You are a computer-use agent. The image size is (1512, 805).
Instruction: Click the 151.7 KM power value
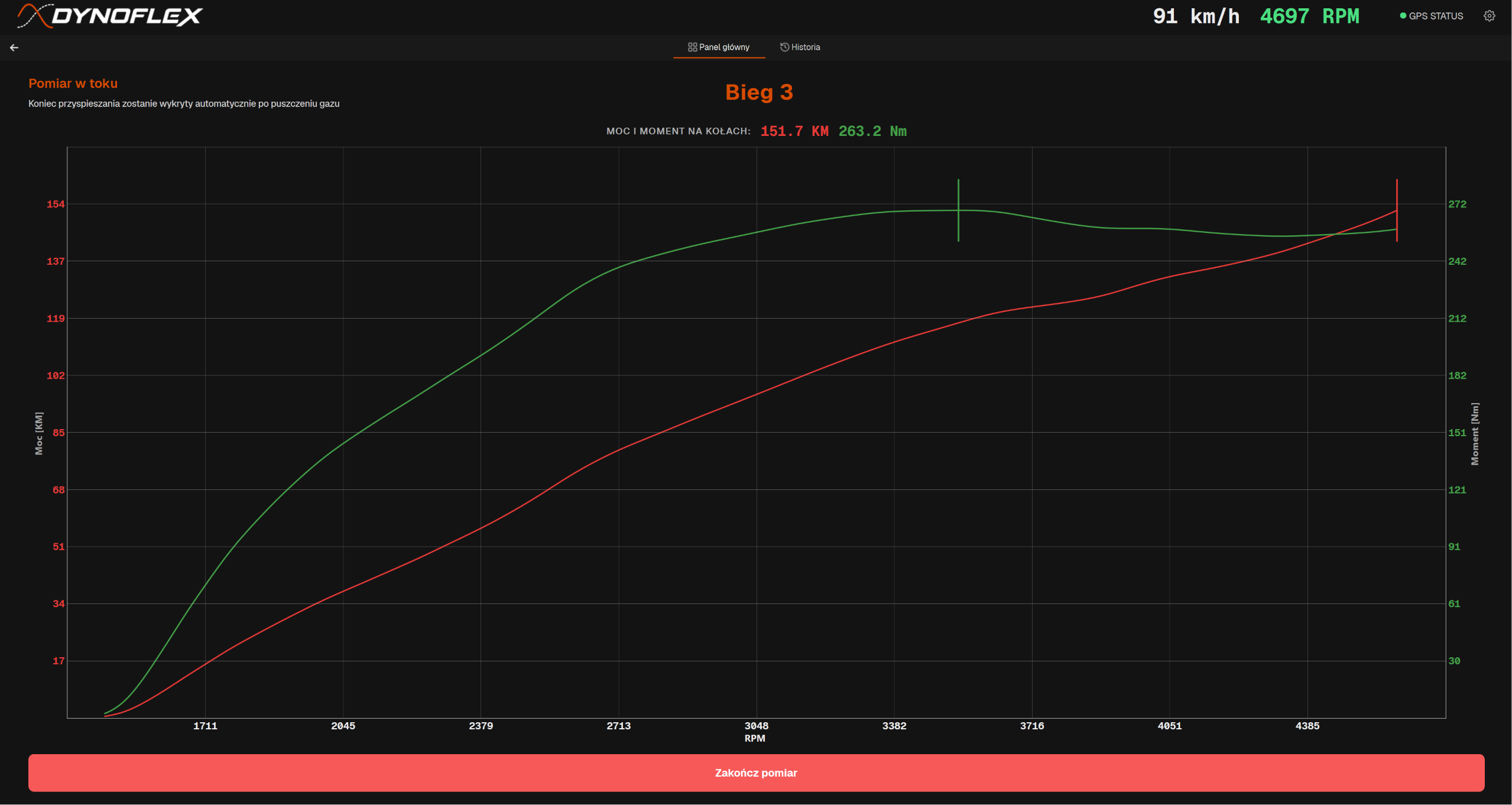pos(794,131)
